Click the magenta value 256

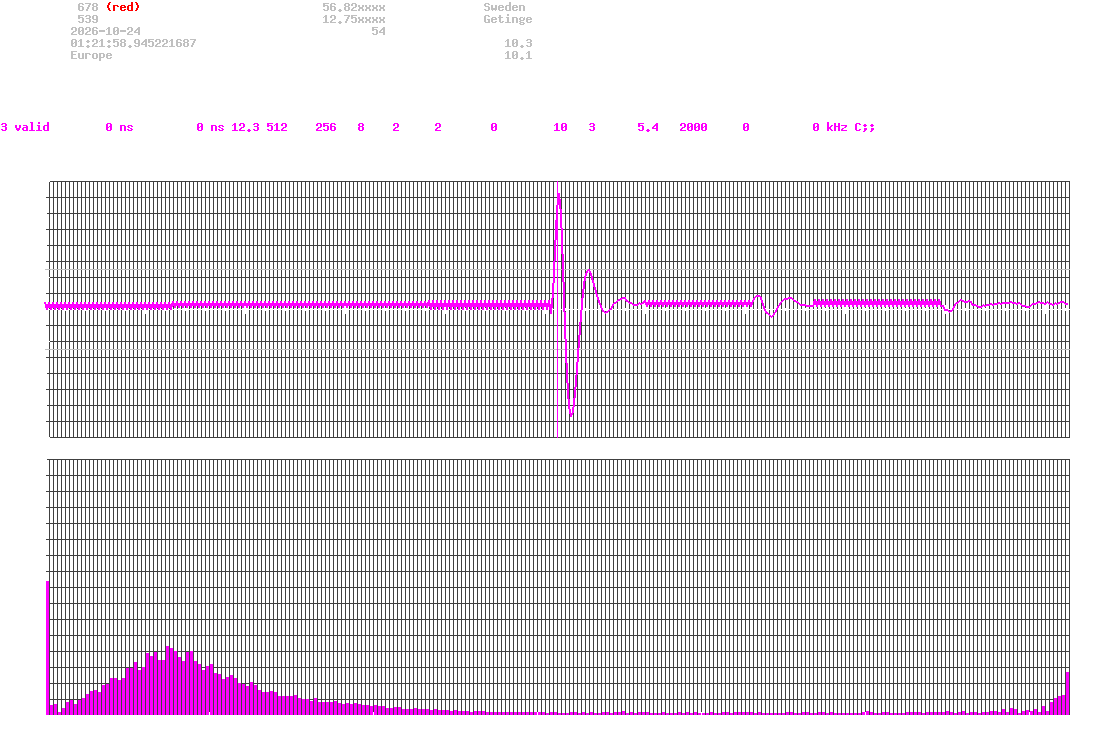coord(325,126)
